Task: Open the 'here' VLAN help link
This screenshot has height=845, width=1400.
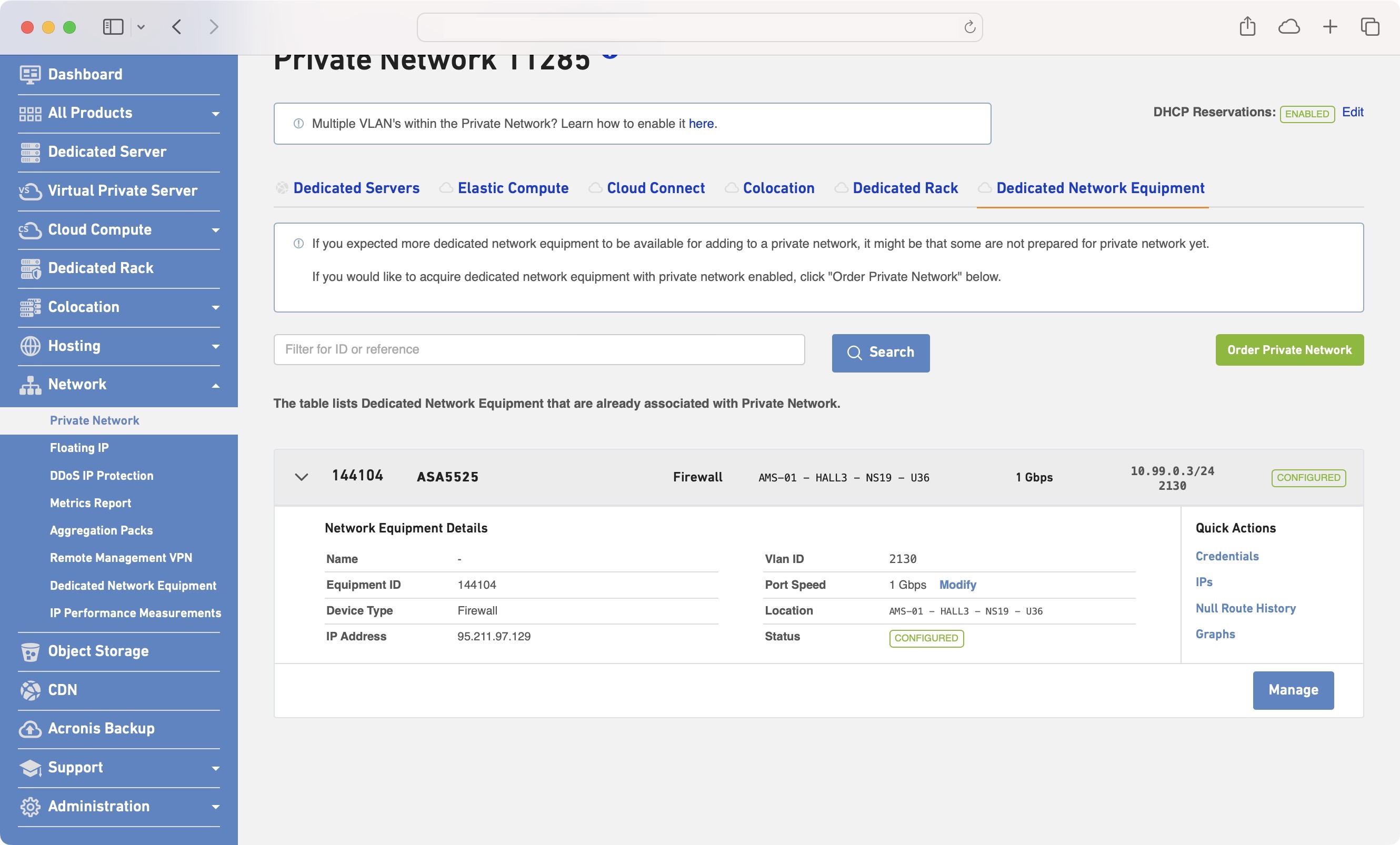Action: coord(701,123)
